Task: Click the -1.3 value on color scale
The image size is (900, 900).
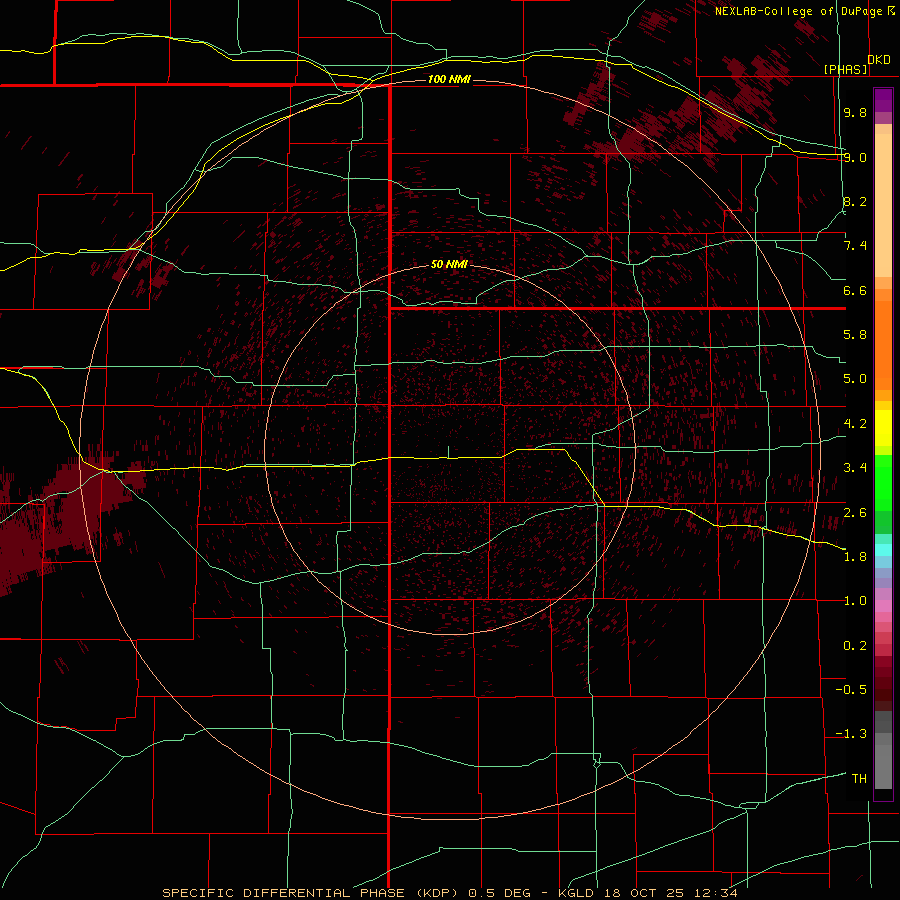Action: 851,734
